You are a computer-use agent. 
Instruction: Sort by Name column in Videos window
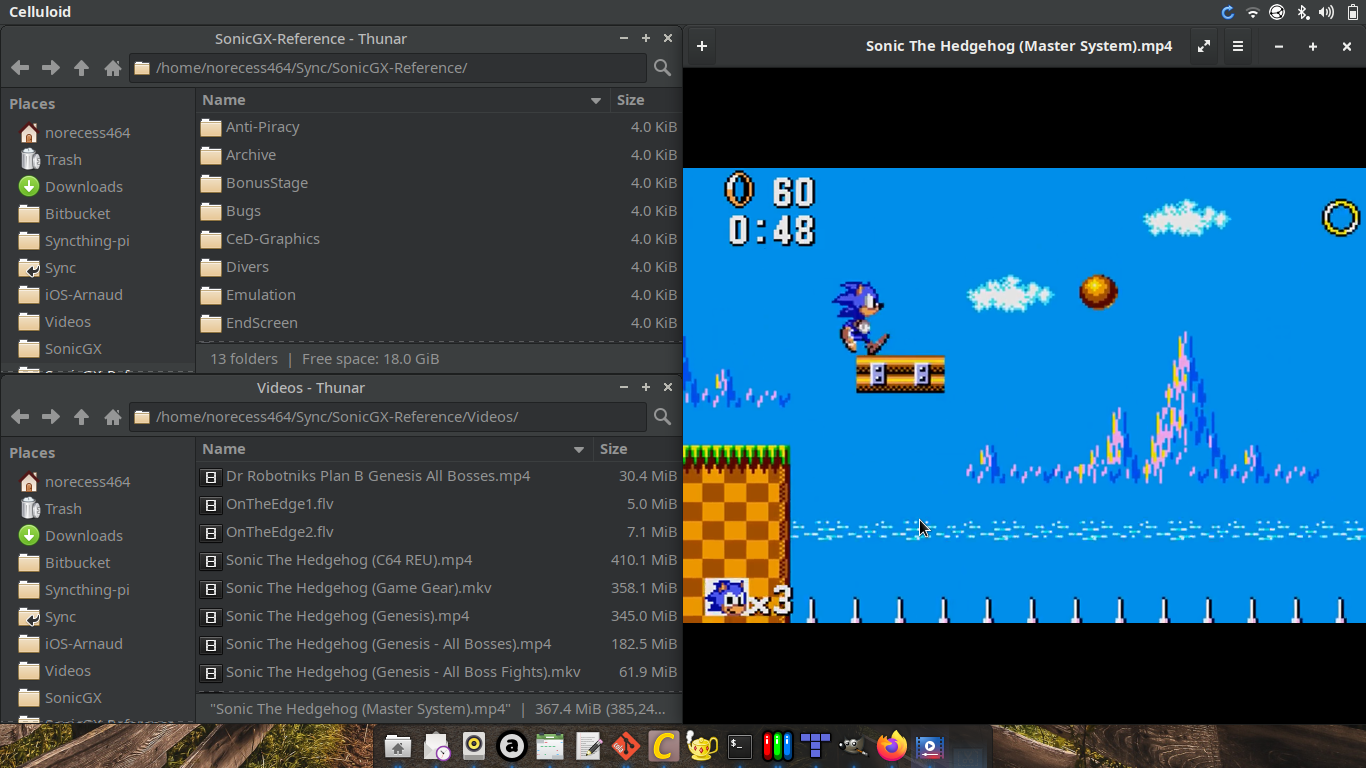click(x=394, y=449)
